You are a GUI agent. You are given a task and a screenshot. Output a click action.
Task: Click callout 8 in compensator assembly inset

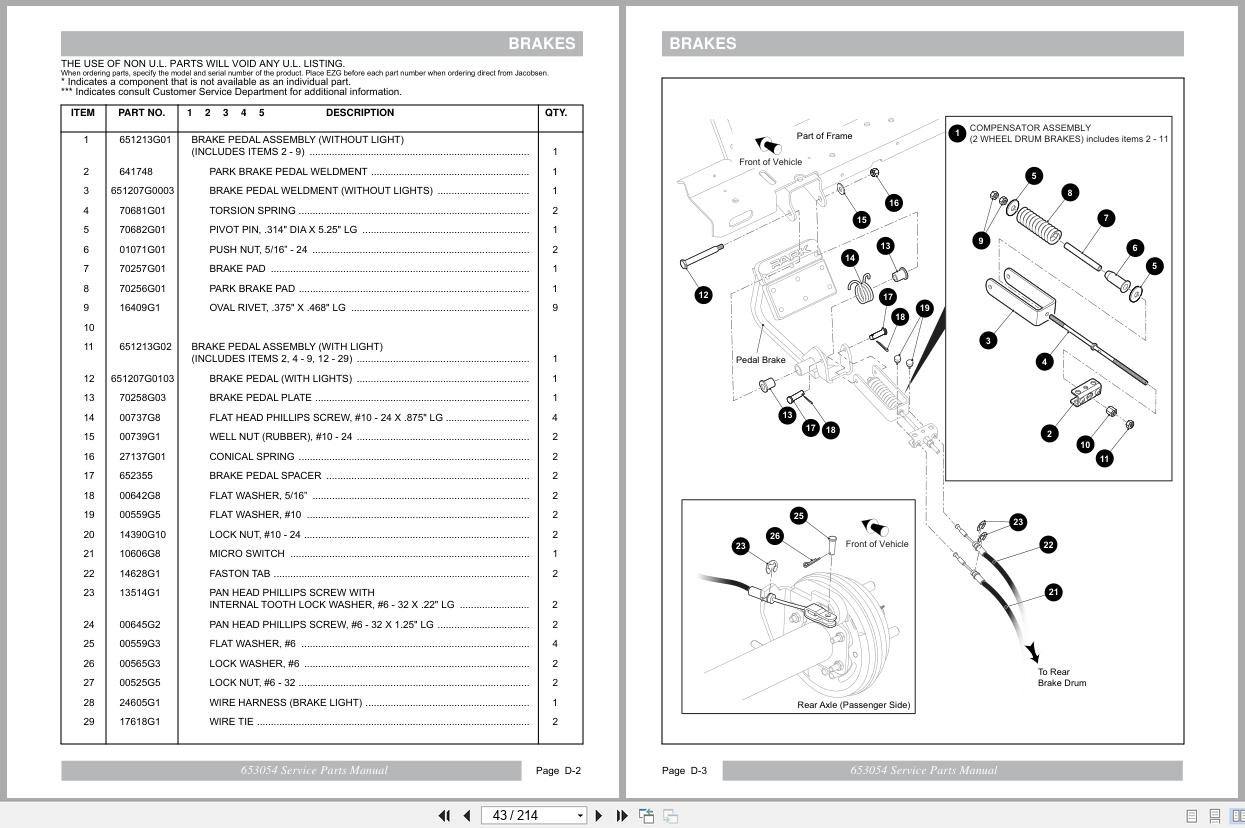[1070, 193]
